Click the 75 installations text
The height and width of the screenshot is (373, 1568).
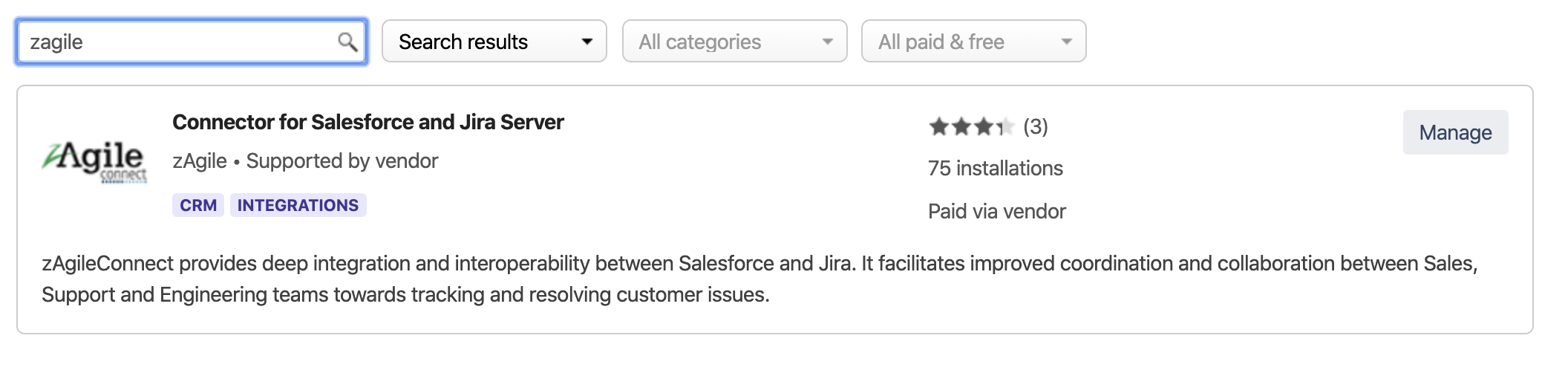tap(995, 169)
